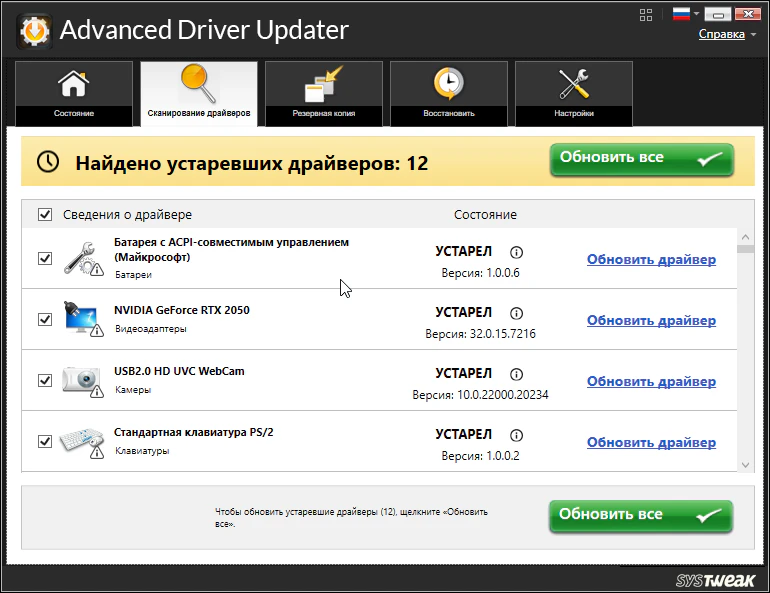Click the PS/2 keyboard device icon
Image resolution: width=770 pixels, height=593 pixels.
coord(82,441)
